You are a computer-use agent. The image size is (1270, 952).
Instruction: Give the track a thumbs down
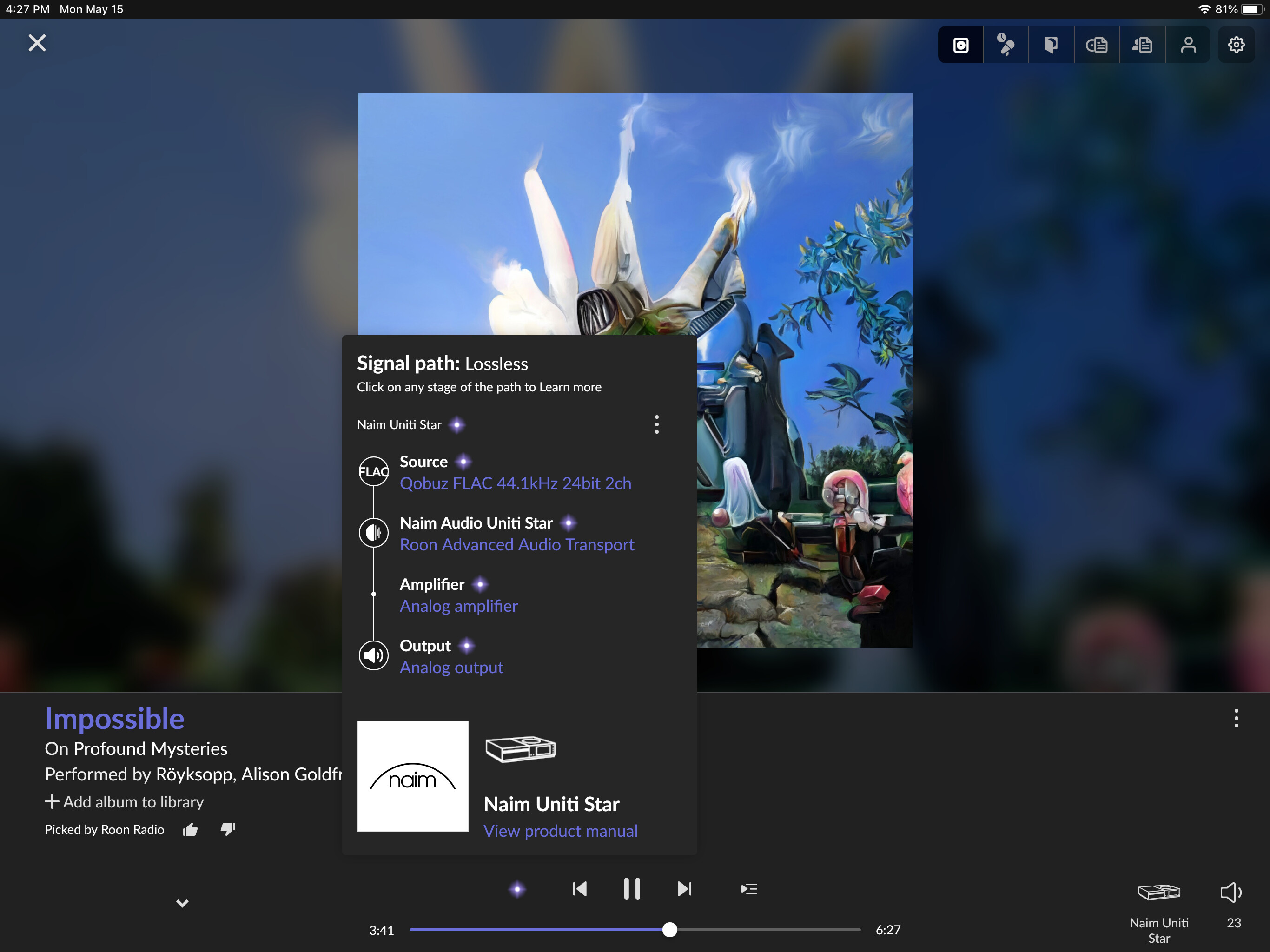pos(228,829)
